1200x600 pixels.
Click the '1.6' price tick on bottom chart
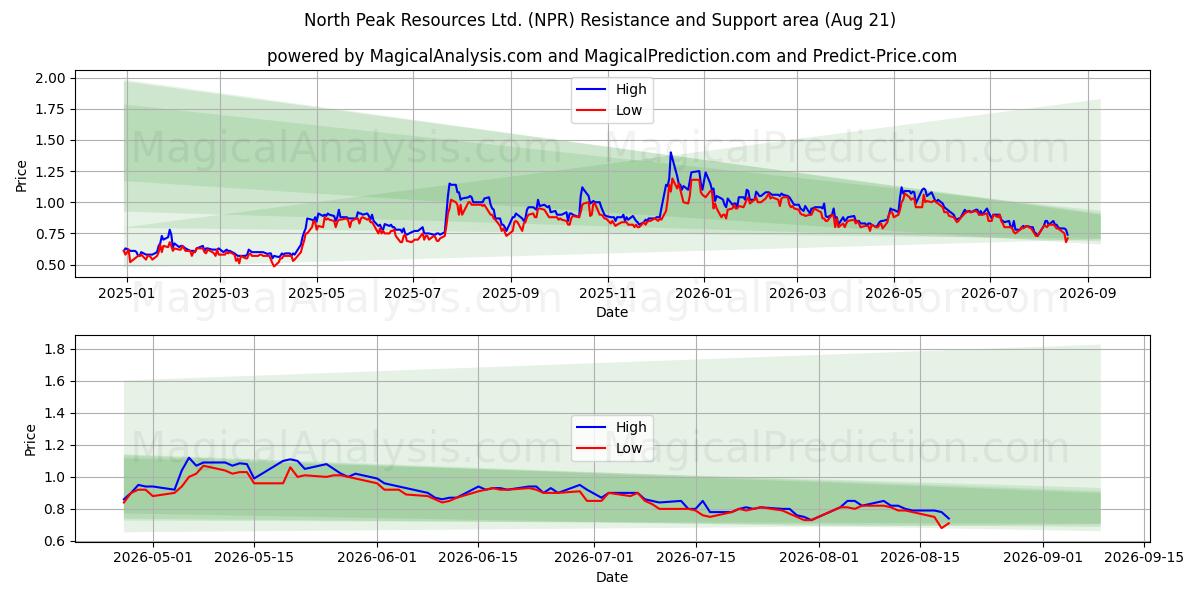[x=55, y=381]
